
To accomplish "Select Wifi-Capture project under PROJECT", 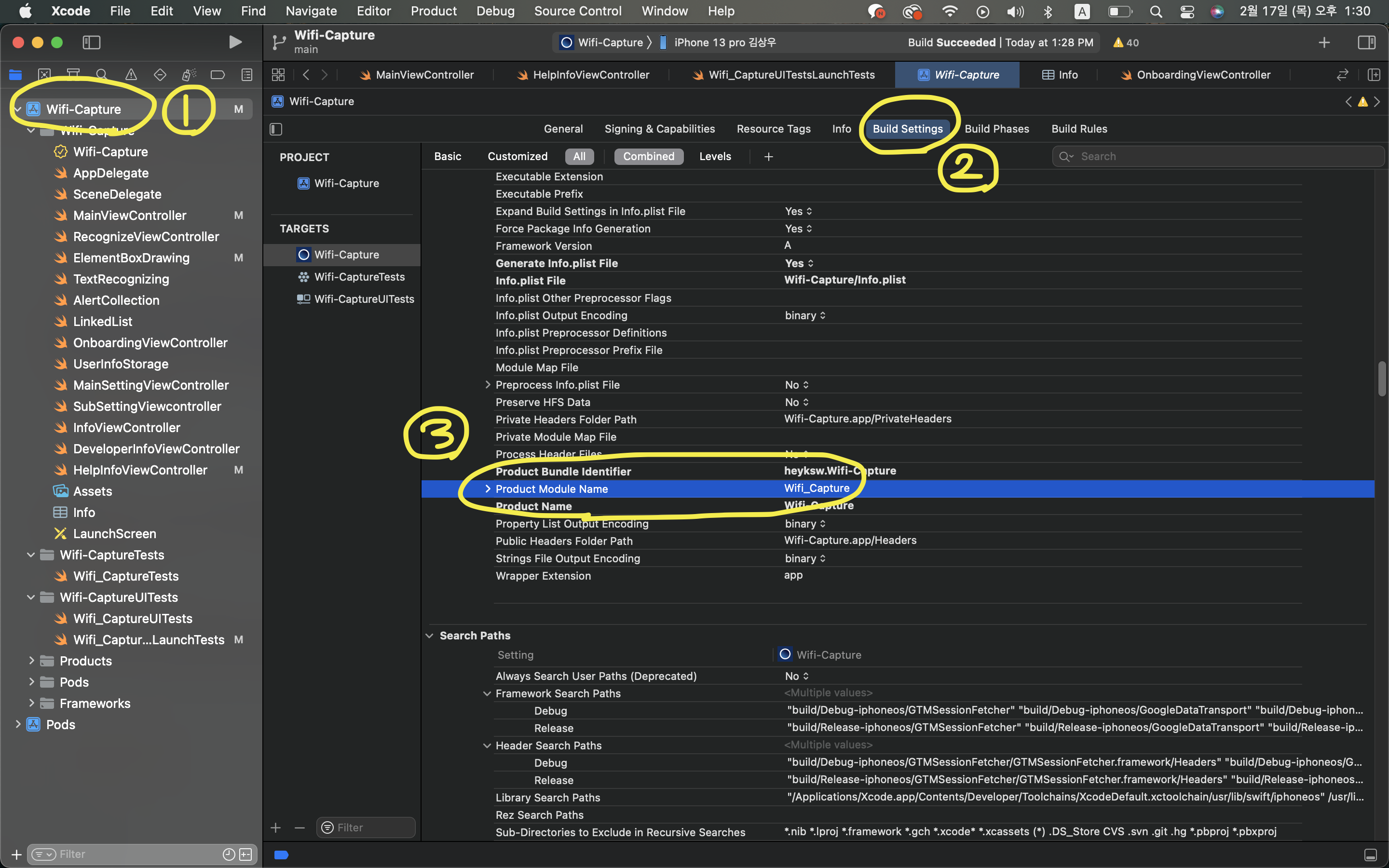I will (338, 183).
